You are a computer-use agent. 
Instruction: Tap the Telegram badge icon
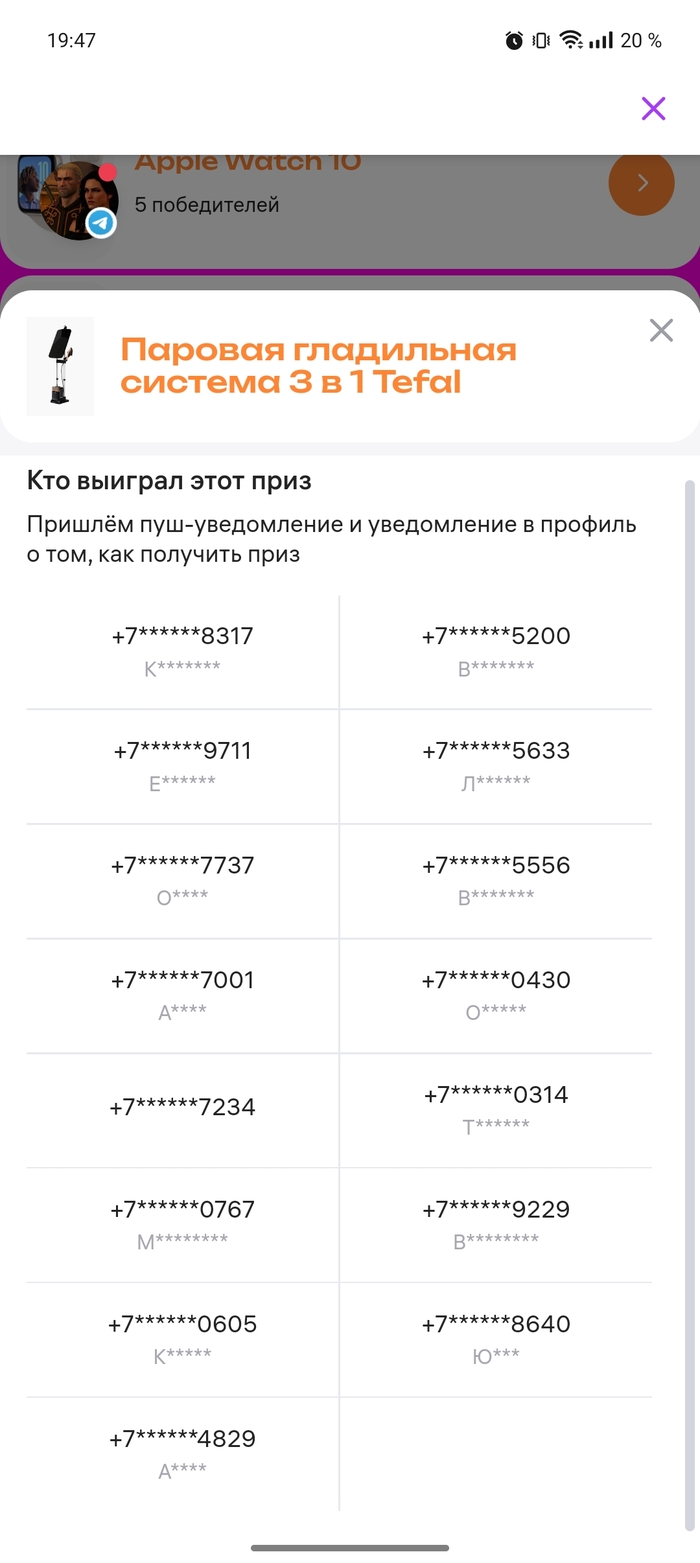pyautogui.click(x=100, y=223)
